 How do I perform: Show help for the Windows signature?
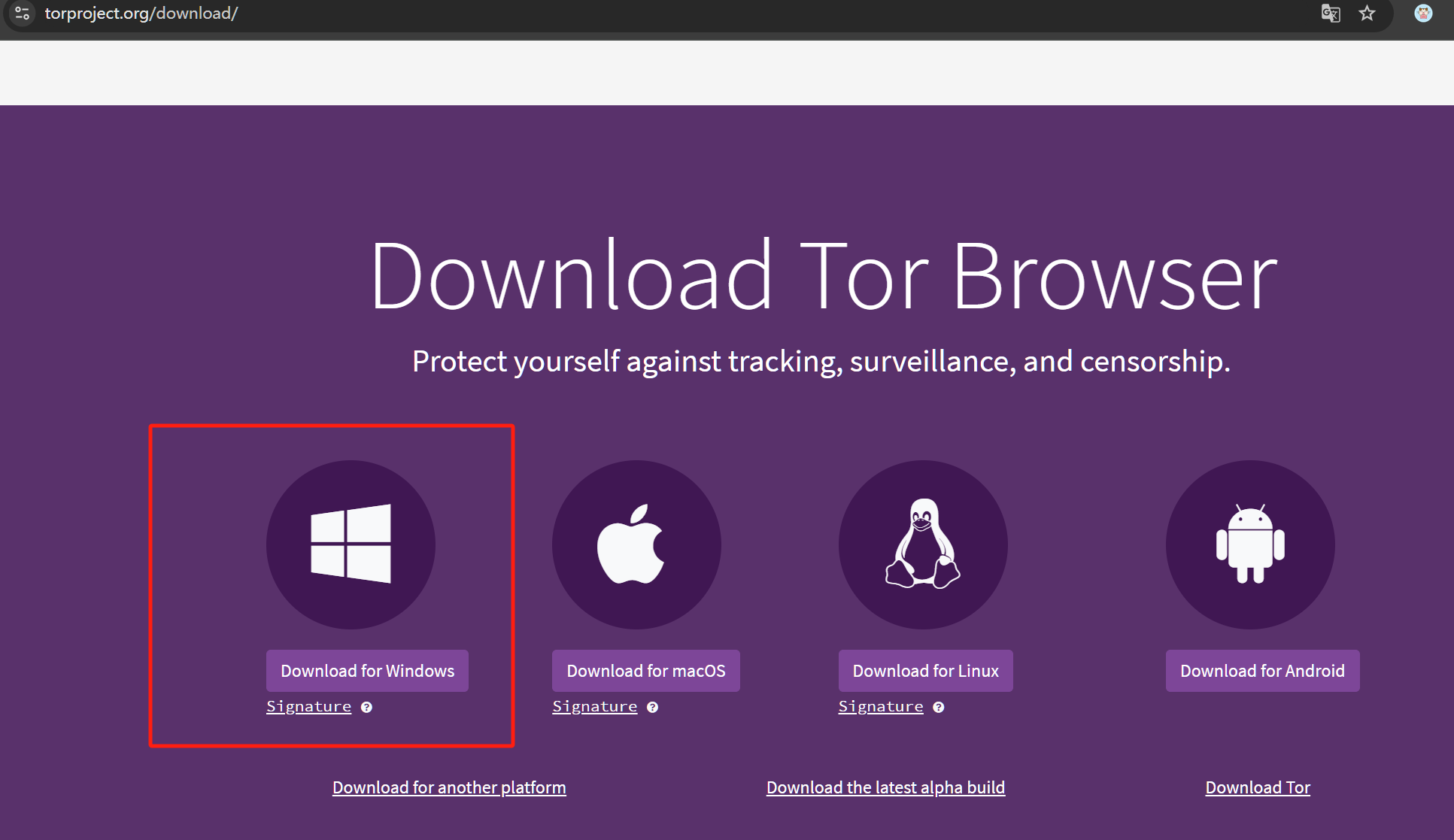[366, 707]
